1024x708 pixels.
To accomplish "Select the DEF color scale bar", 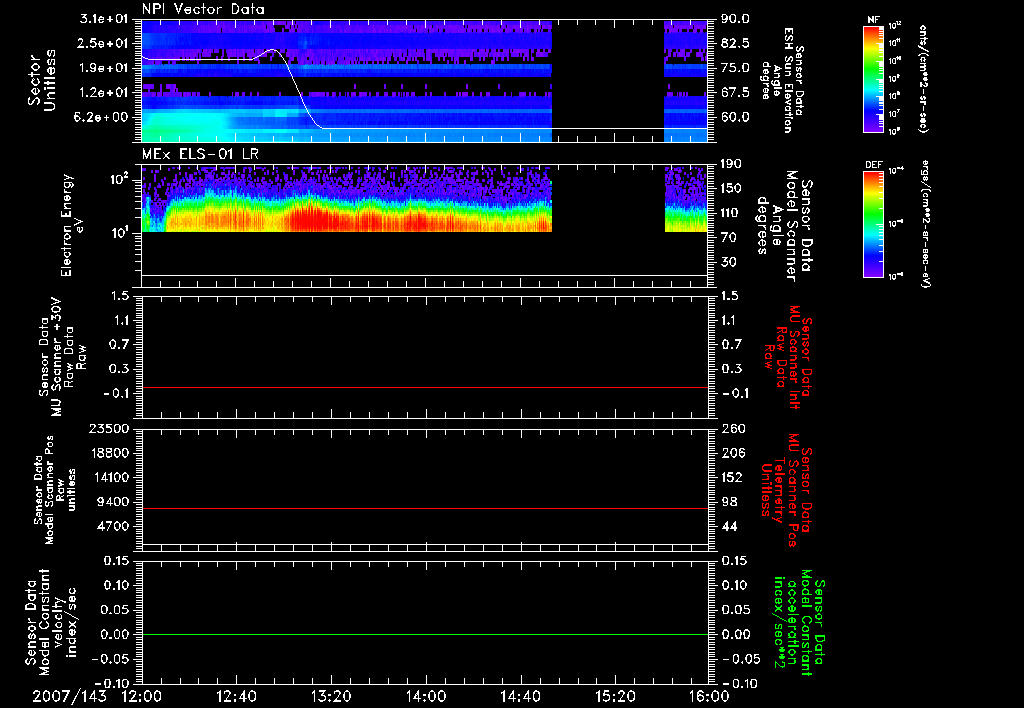I will click(x=873, y=224).
